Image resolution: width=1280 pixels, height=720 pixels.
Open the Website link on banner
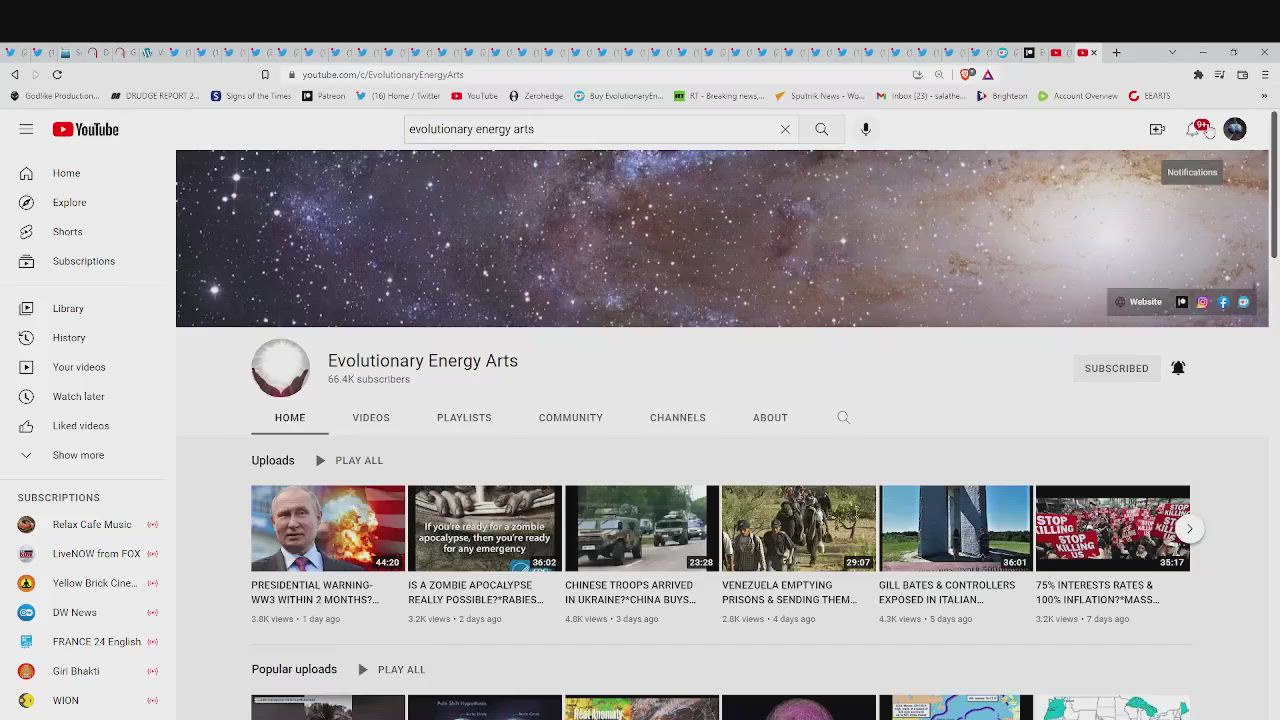[x=1139, y=302]
